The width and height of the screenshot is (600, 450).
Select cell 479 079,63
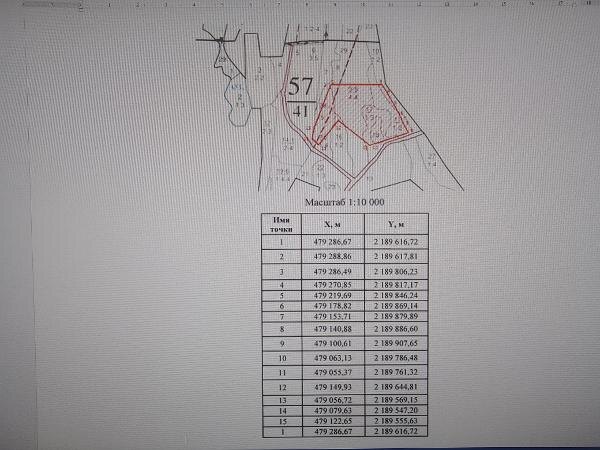[x=333, y=411]
